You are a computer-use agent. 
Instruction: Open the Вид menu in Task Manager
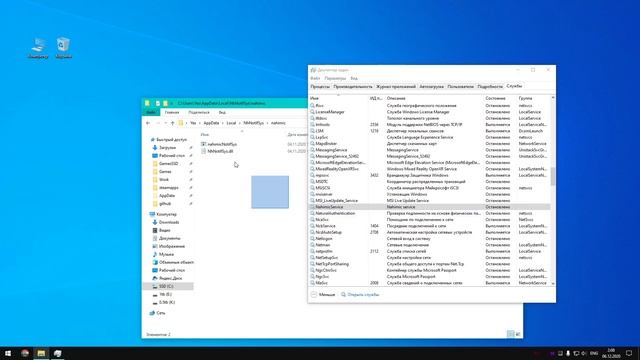pyautogui.click(x=354, y=78)
